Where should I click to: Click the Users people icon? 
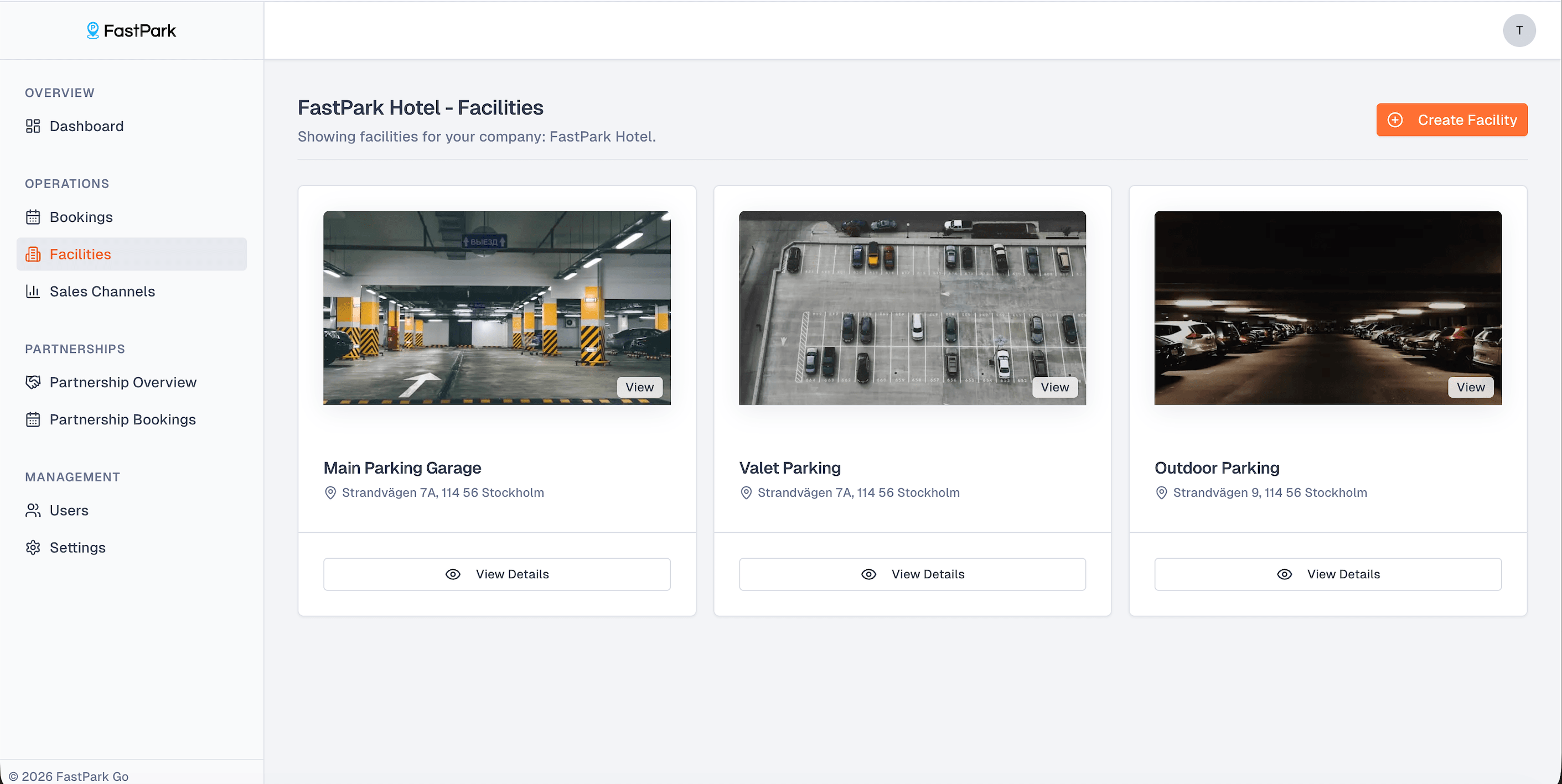[33, 511]
